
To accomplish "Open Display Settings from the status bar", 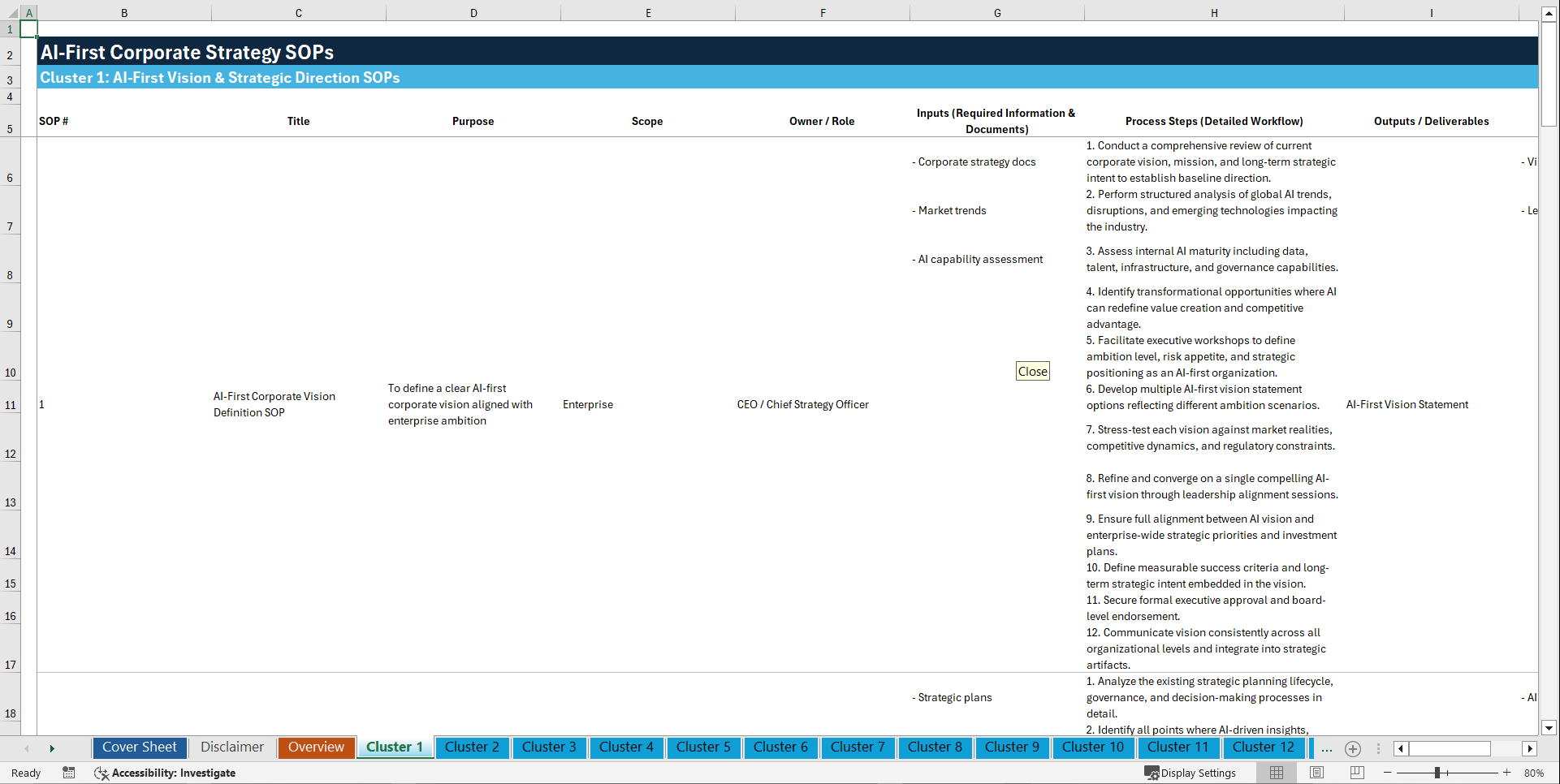I will pos(1191,773).
